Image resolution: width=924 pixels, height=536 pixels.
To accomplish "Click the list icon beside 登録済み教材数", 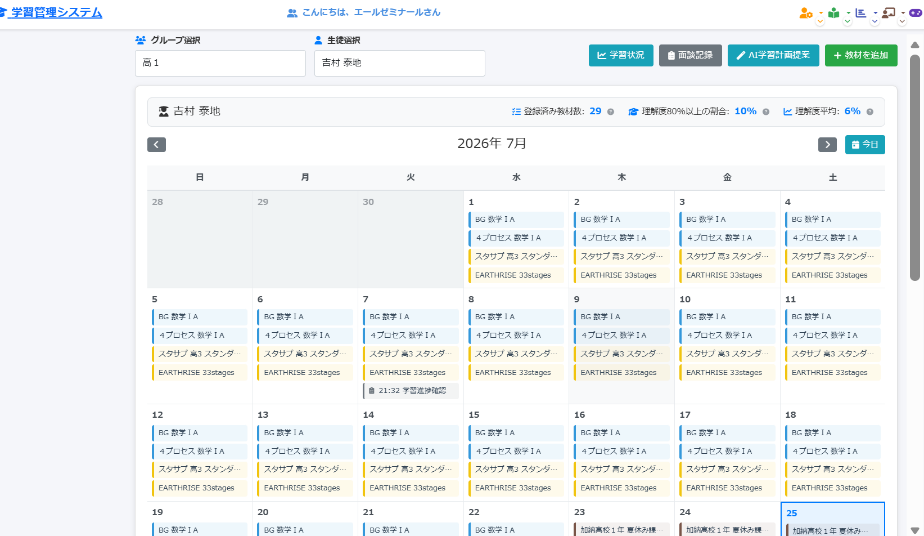I will pyautogui.click(x=516, y=111).
